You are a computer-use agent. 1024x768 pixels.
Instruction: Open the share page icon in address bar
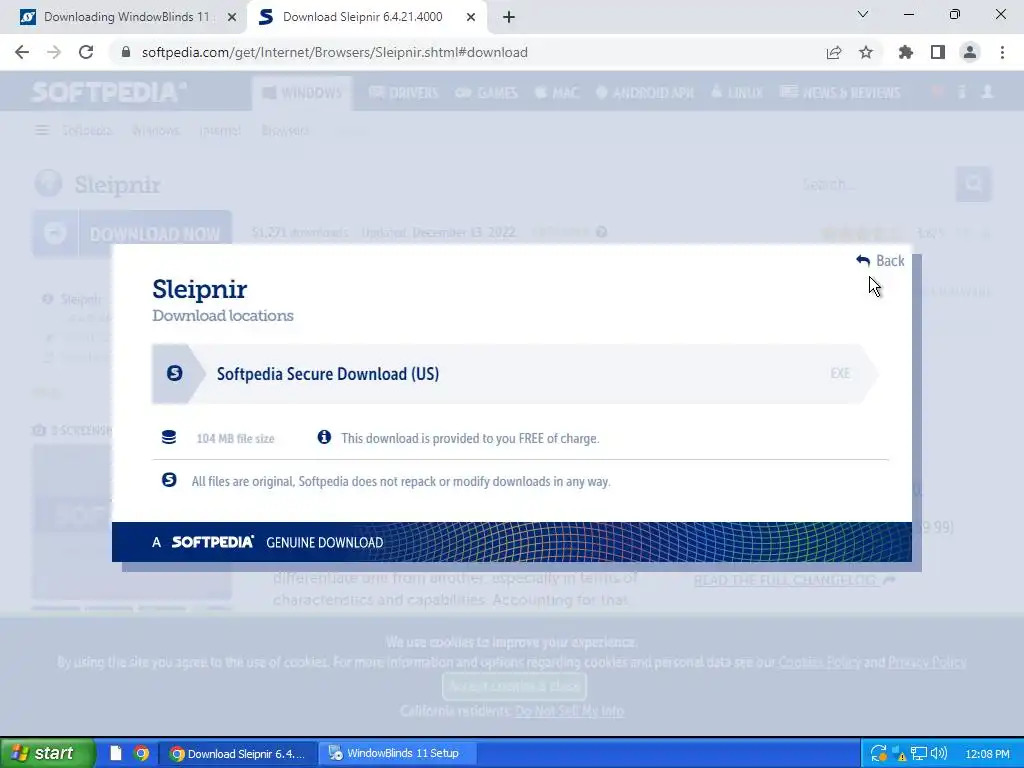point(834,52)
